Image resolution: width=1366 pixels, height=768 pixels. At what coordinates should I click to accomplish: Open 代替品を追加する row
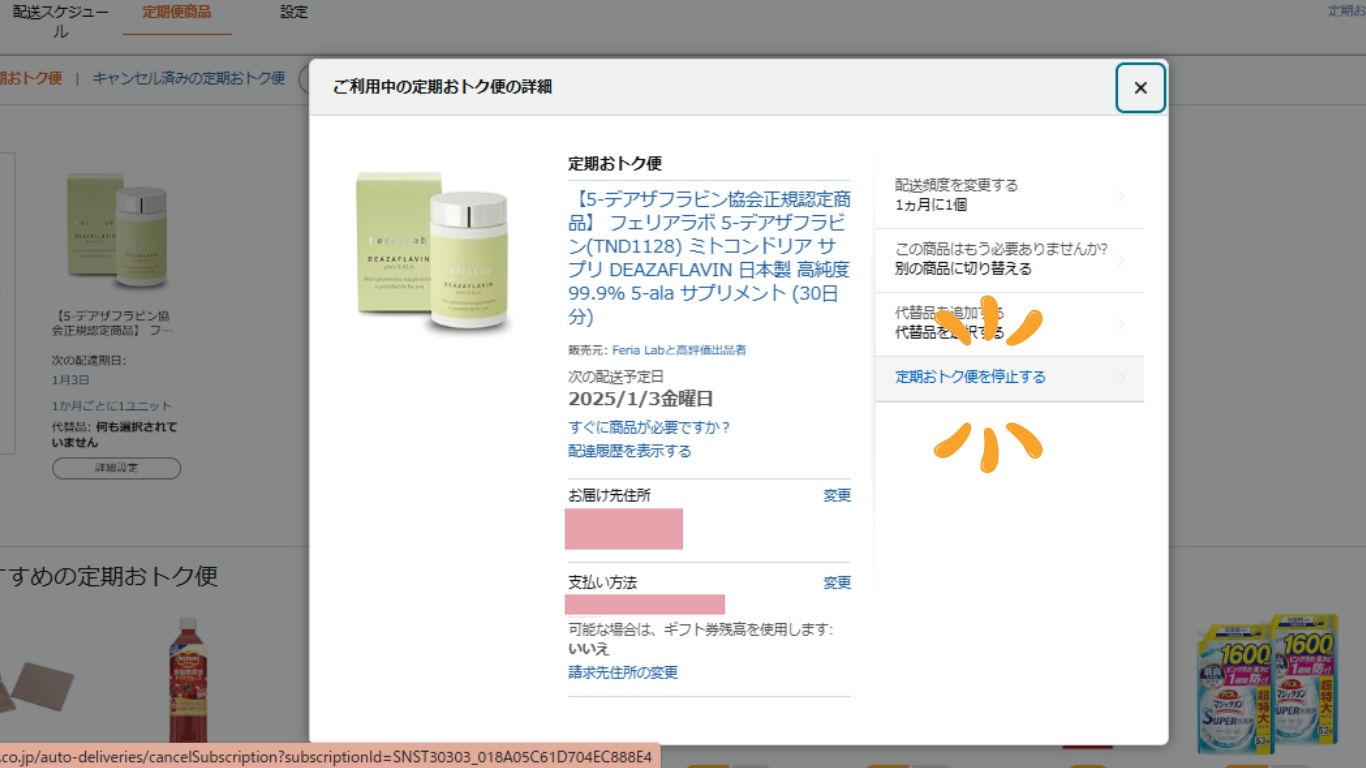1009,324
